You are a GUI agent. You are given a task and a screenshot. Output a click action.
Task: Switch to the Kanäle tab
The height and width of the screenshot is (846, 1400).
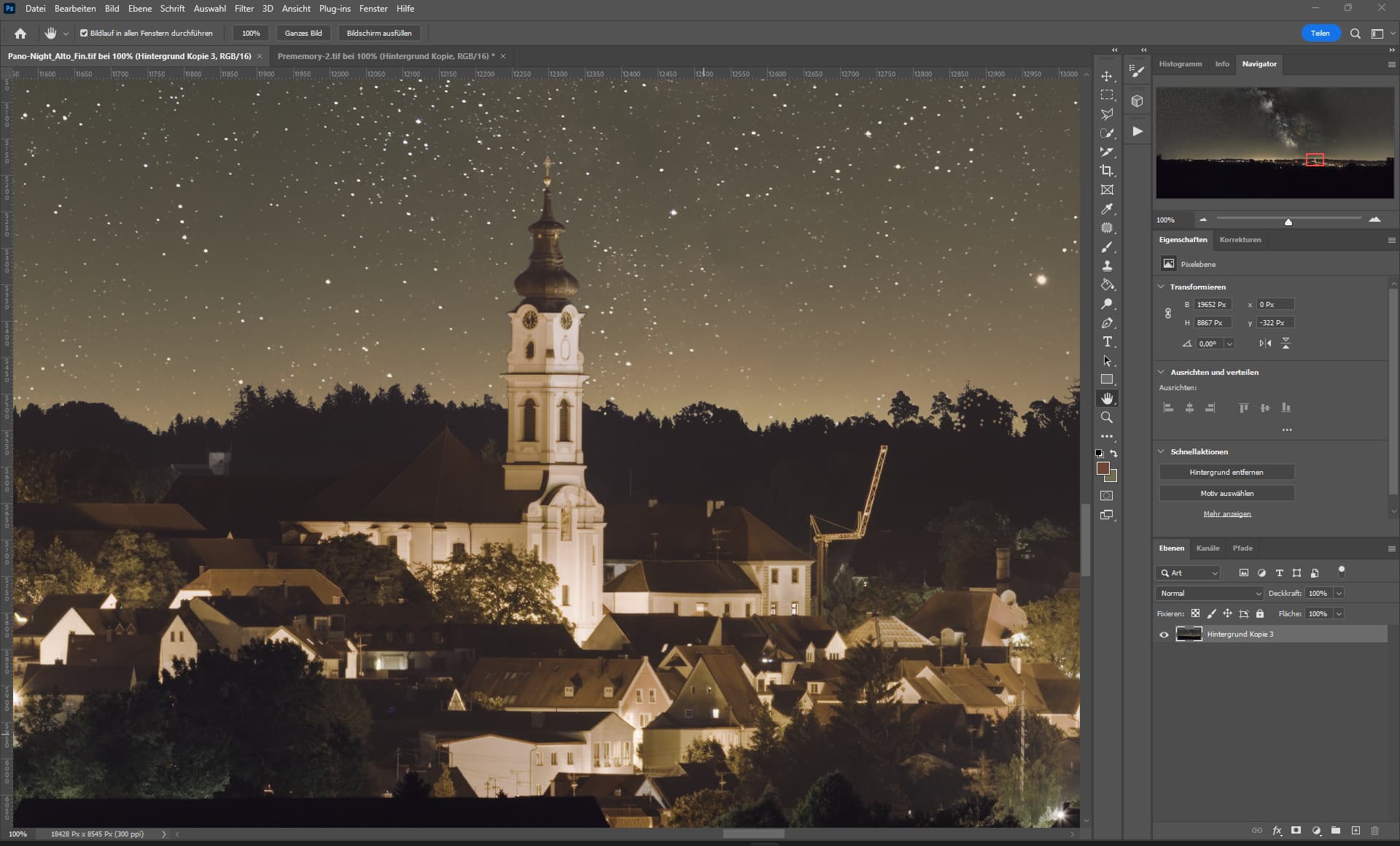pyautogui.click(x=1207, y=548)
